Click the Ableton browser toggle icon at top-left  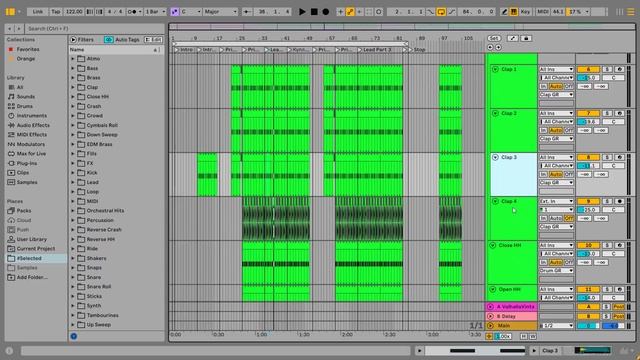pos(10,12)
